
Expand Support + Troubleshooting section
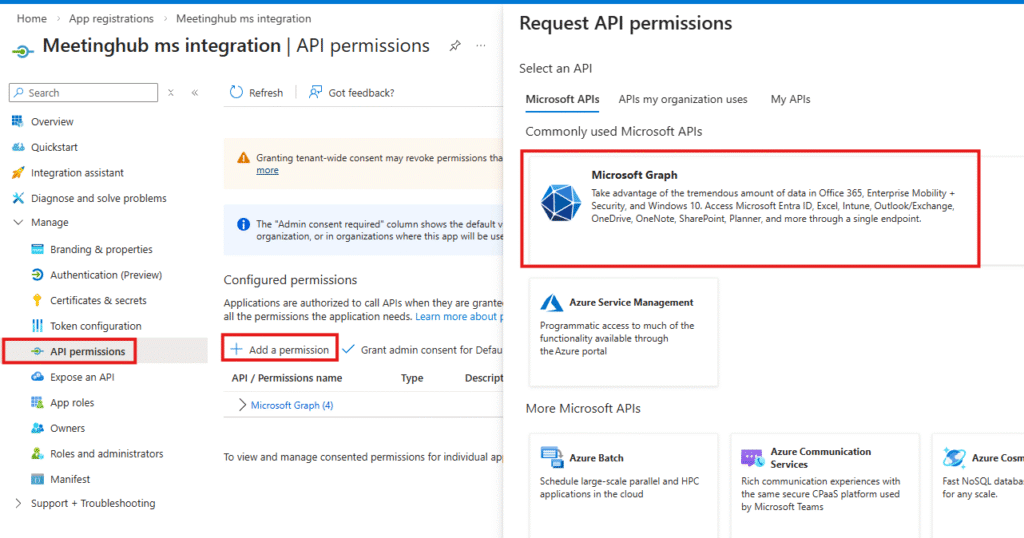(18, 503)
